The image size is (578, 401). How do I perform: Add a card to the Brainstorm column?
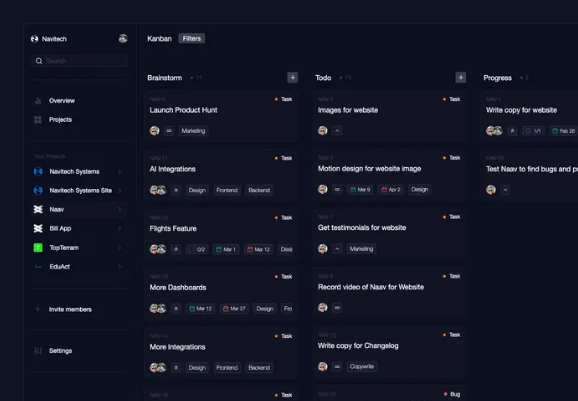292,77
